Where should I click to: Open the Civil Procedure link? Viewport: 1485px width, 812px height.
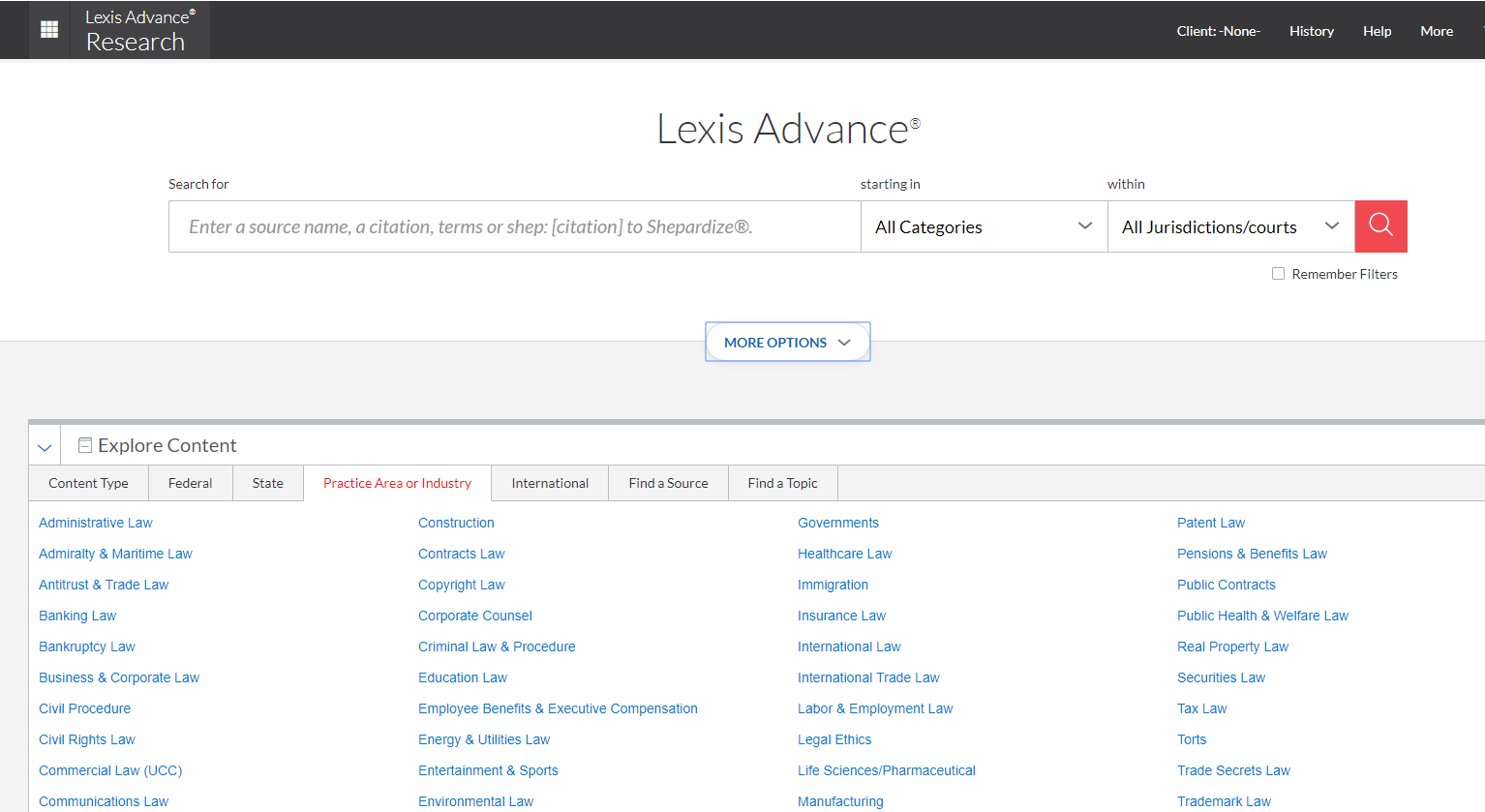click(x=84, y=708)
